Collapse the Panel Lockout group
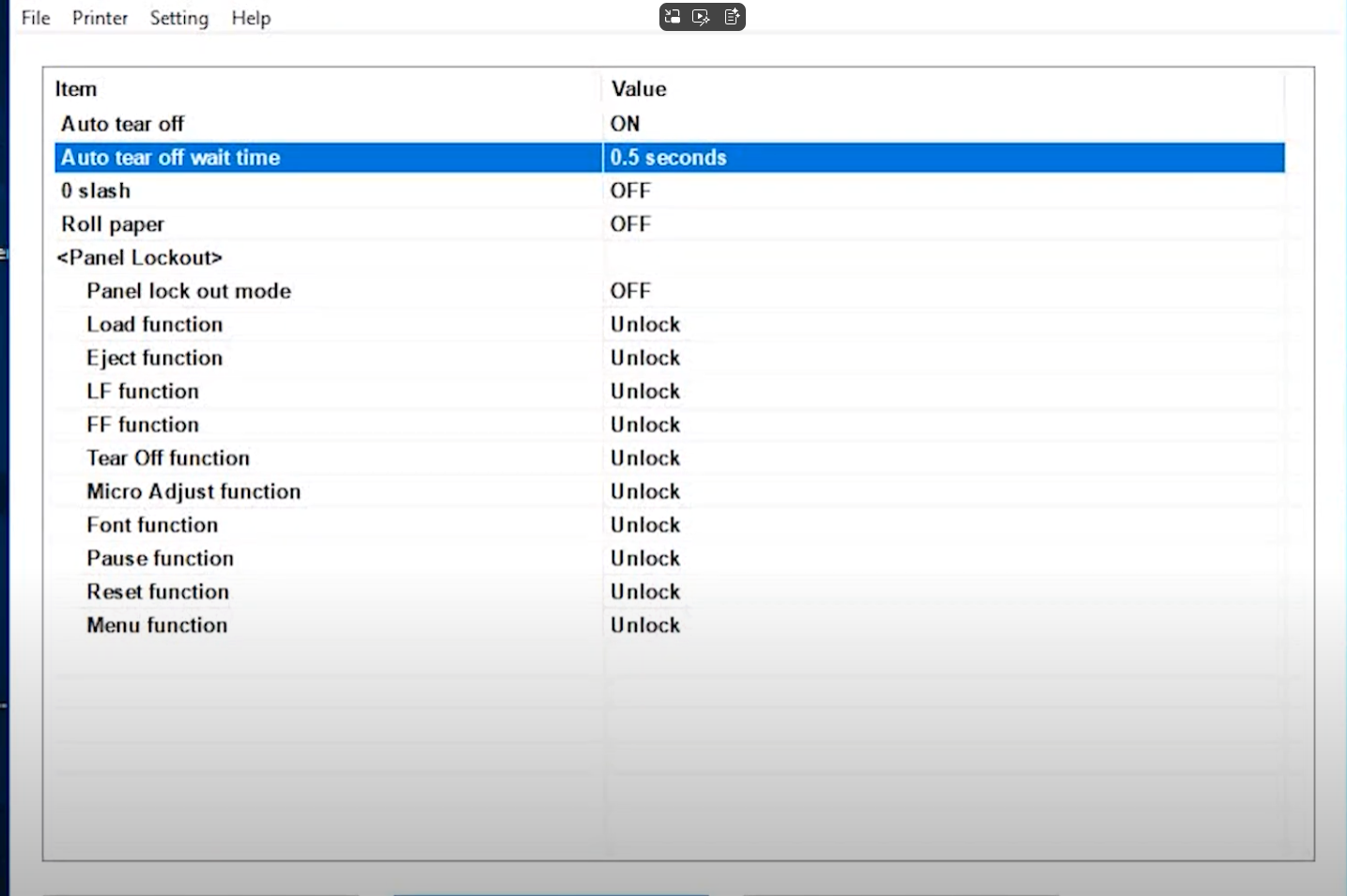Viewport: 1347px width, 896px height. (x=139, y=257)
